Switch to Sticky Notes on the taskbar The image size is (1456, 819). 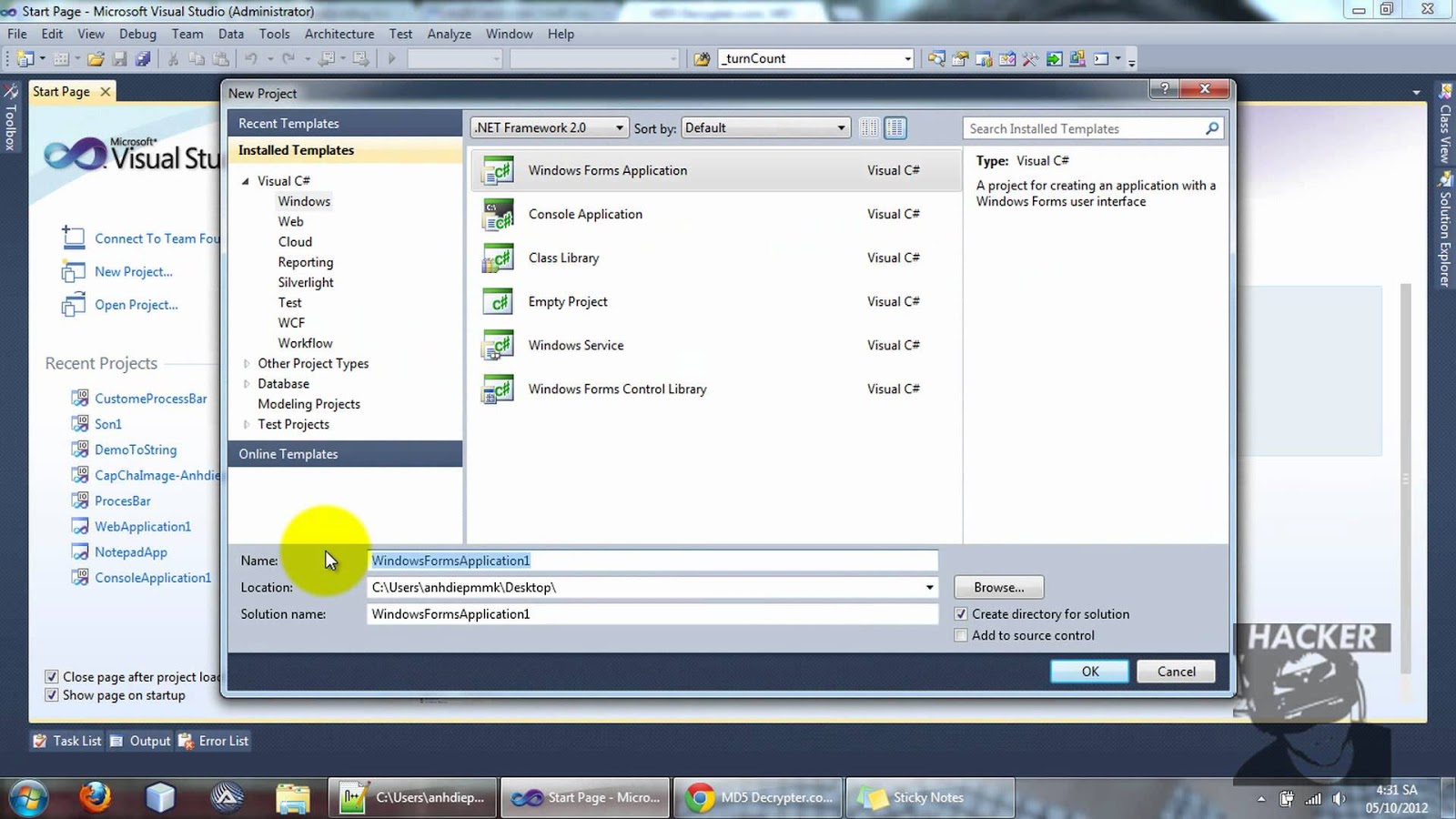point(929,798)
